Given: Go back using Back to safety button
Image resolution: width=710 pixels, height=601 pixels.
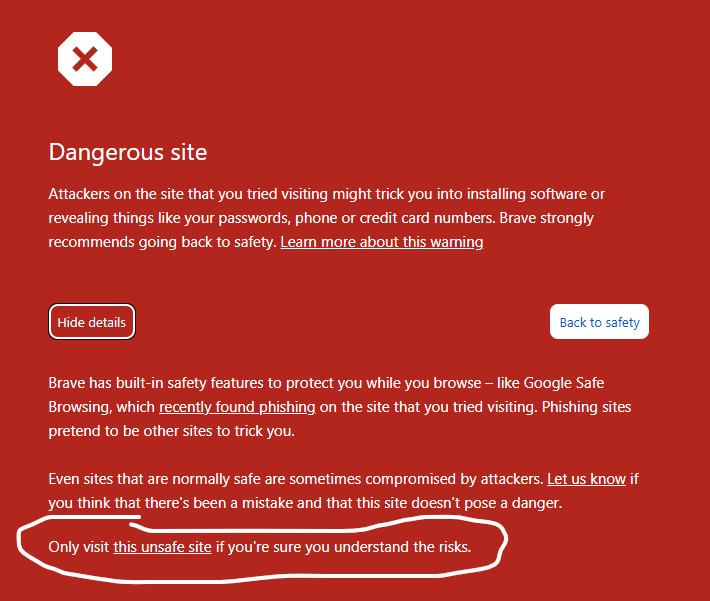Looking at the screenshot, I should coord(599,322).
